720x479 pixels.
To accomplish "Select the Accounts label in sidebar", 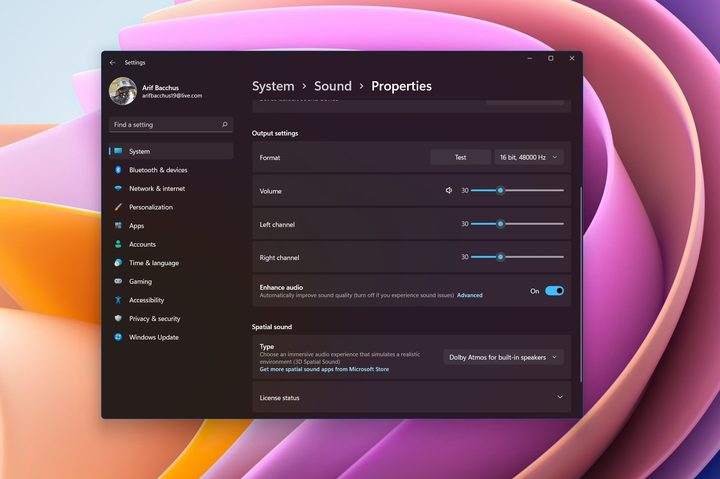I will tap(142, 244).
